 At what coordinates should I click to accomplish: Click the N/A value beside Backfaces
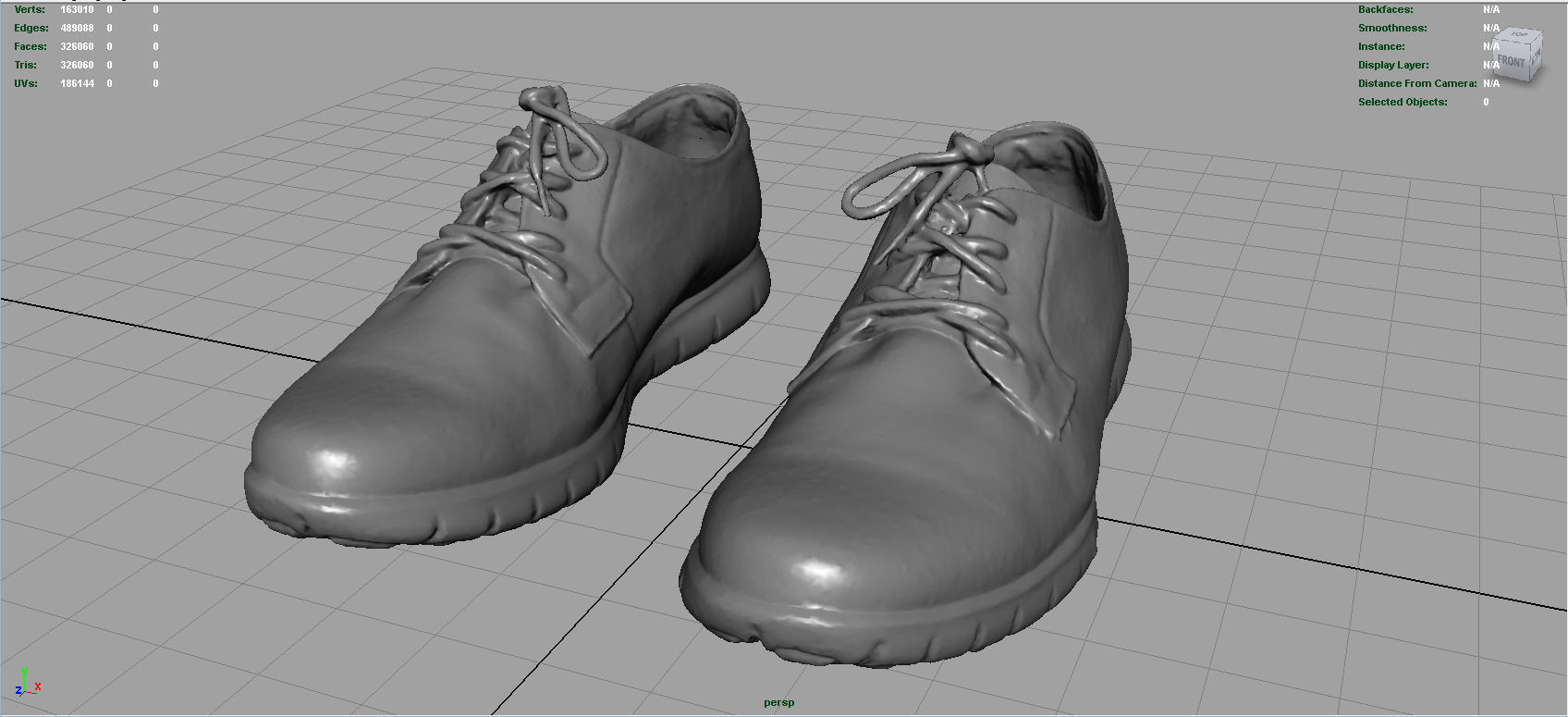(x=1491, y=9)
